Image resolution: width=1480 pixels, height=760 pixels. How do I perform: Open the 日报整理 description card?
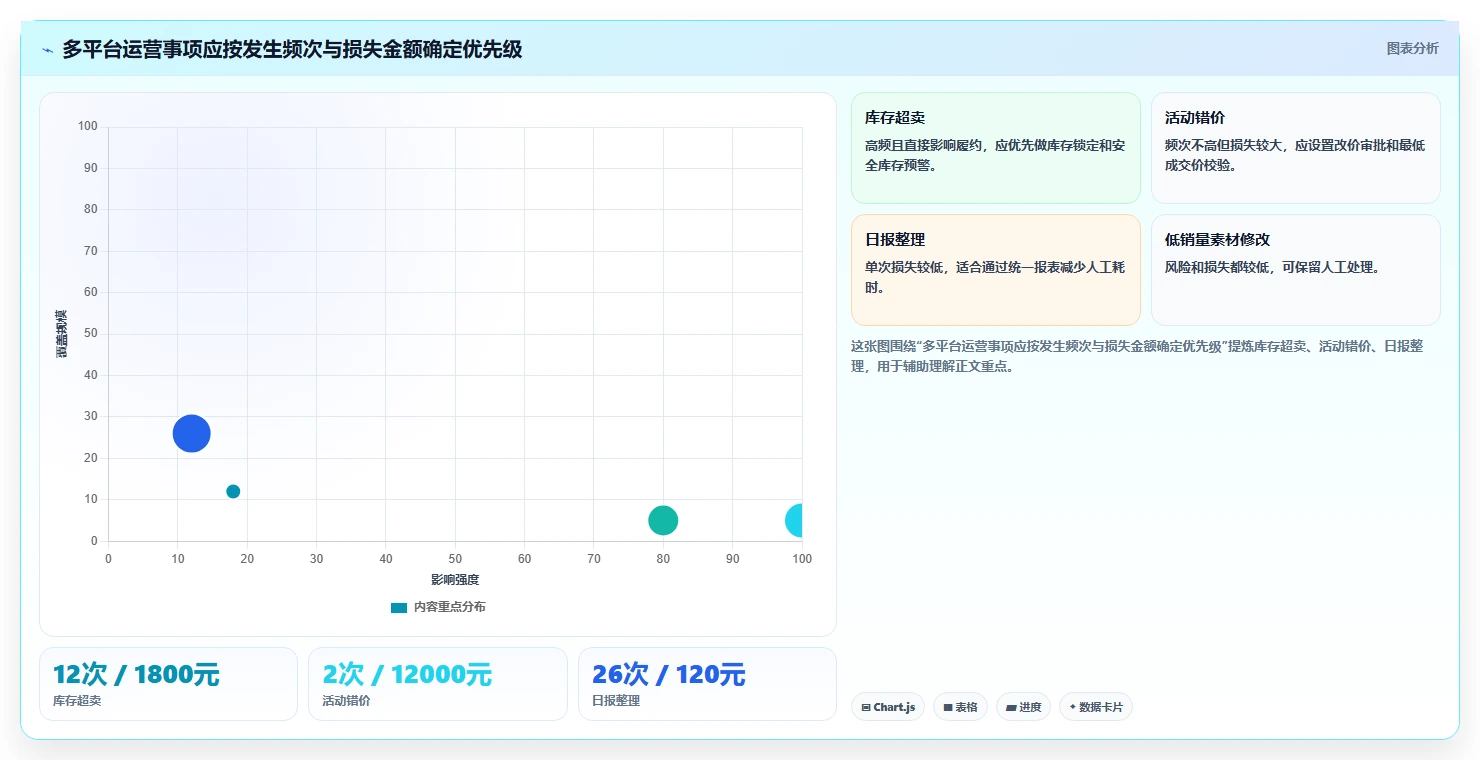(x=995, y=270)
